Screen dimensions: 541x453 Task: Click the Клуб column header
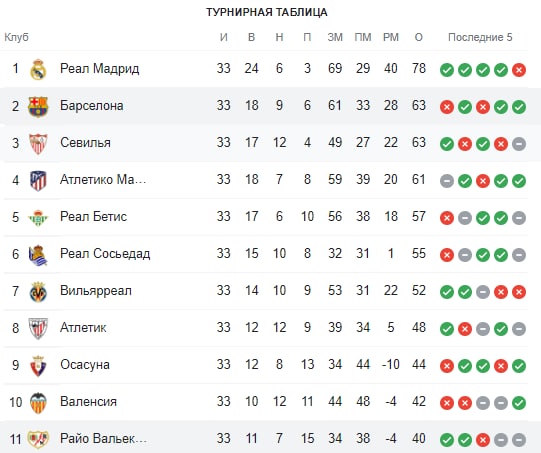point(16,37)
